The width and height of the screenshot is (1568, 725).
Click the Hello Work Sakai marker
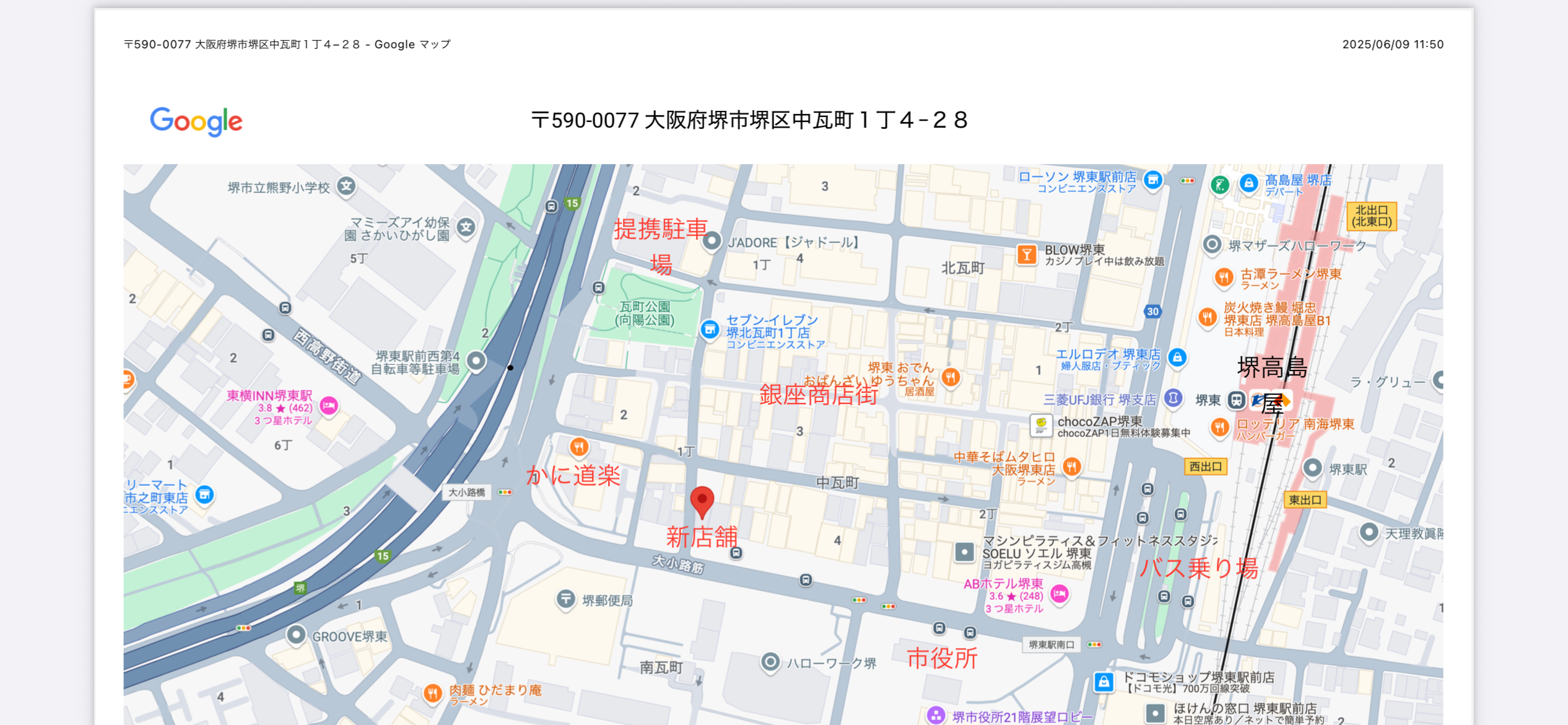pos(770,662)
